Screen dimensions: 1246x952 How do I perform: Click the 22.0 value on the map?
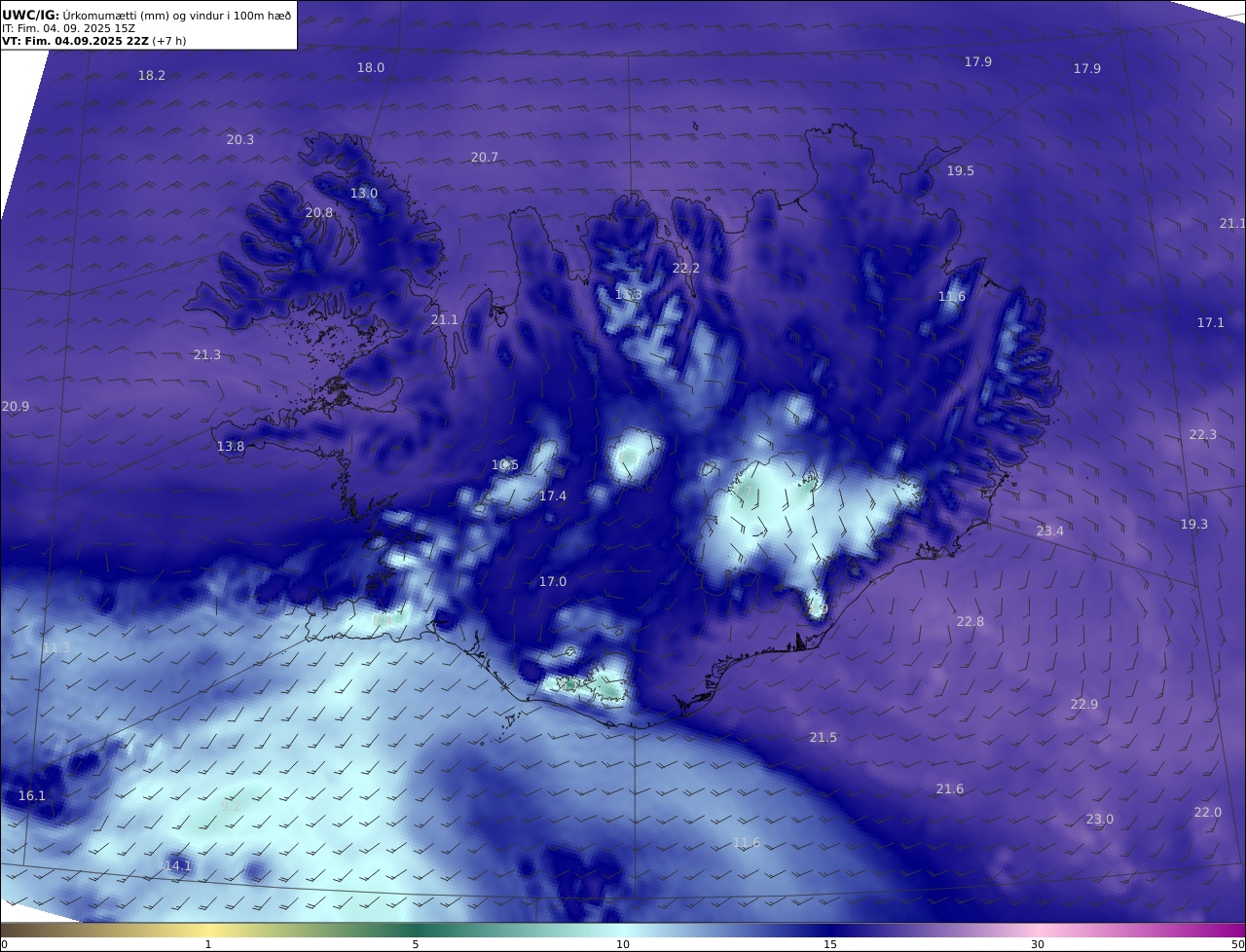click(1208, 812)
